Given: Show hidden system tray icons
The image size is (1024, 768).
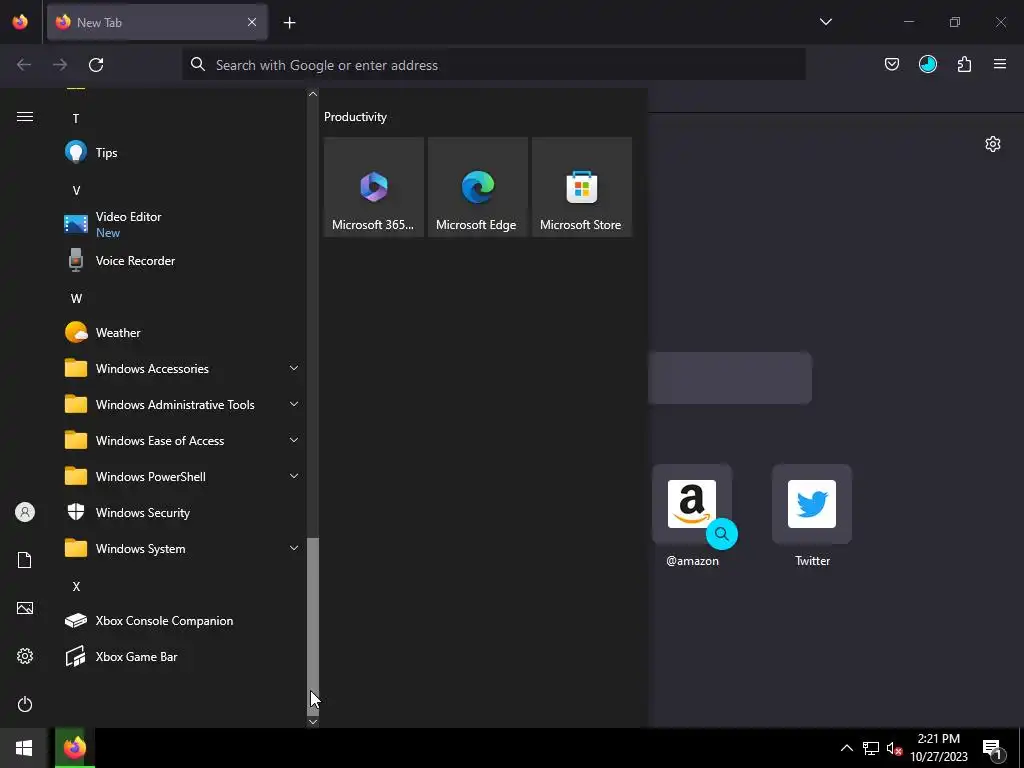Looking at the screenshot, I should click(x=846, y=748).
